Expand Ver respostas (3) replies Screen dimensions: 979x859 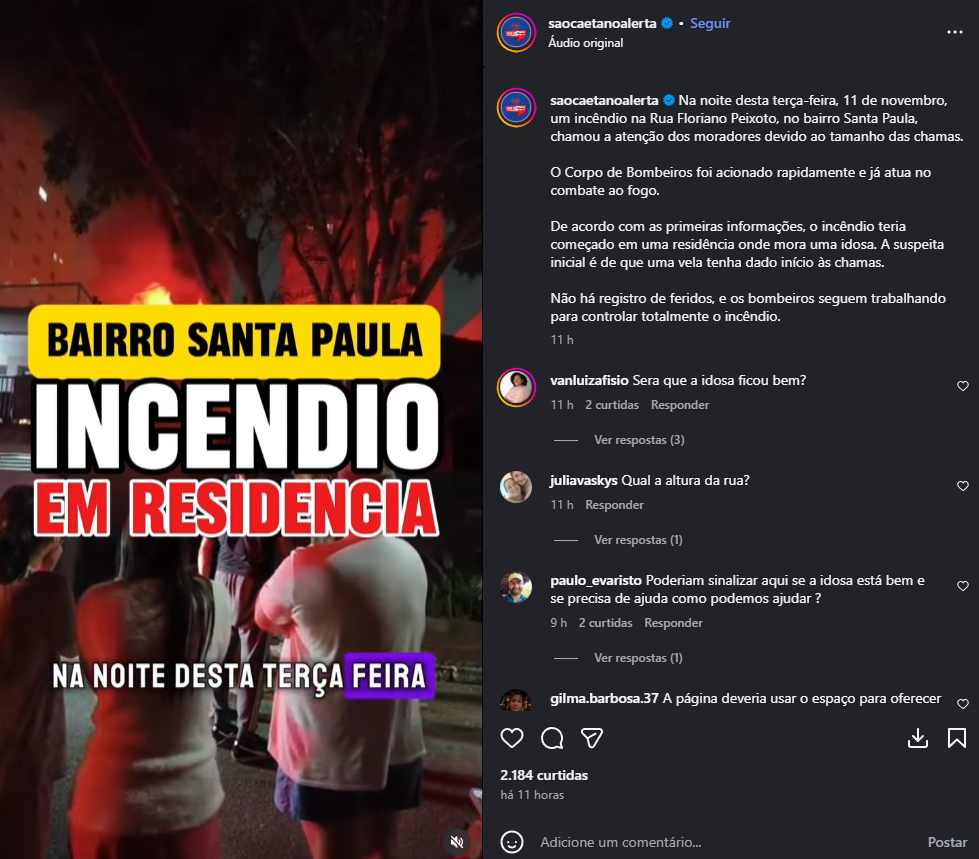click(x=639, y=440)
